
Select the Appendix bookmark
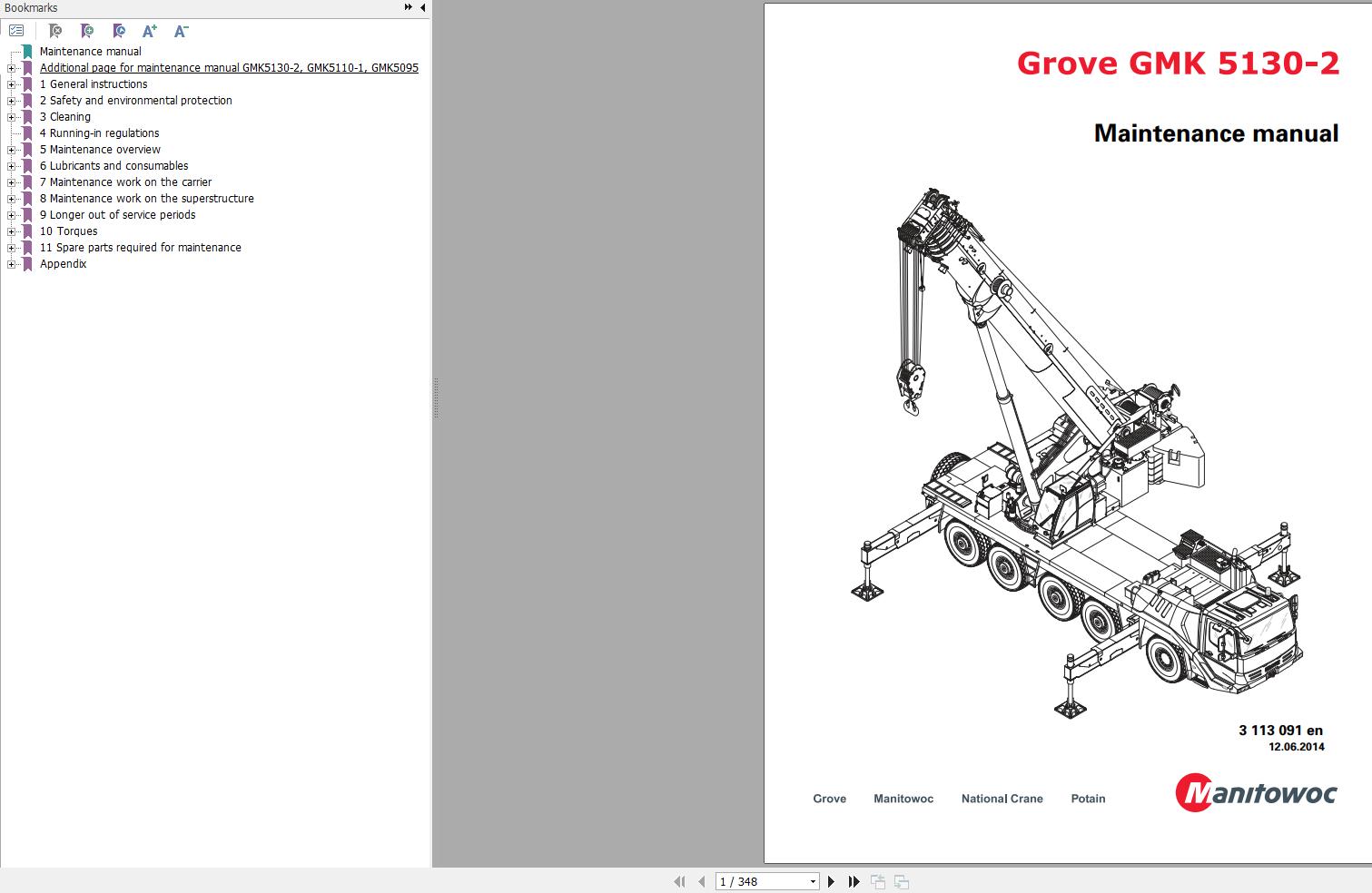(x=64, y=264)
